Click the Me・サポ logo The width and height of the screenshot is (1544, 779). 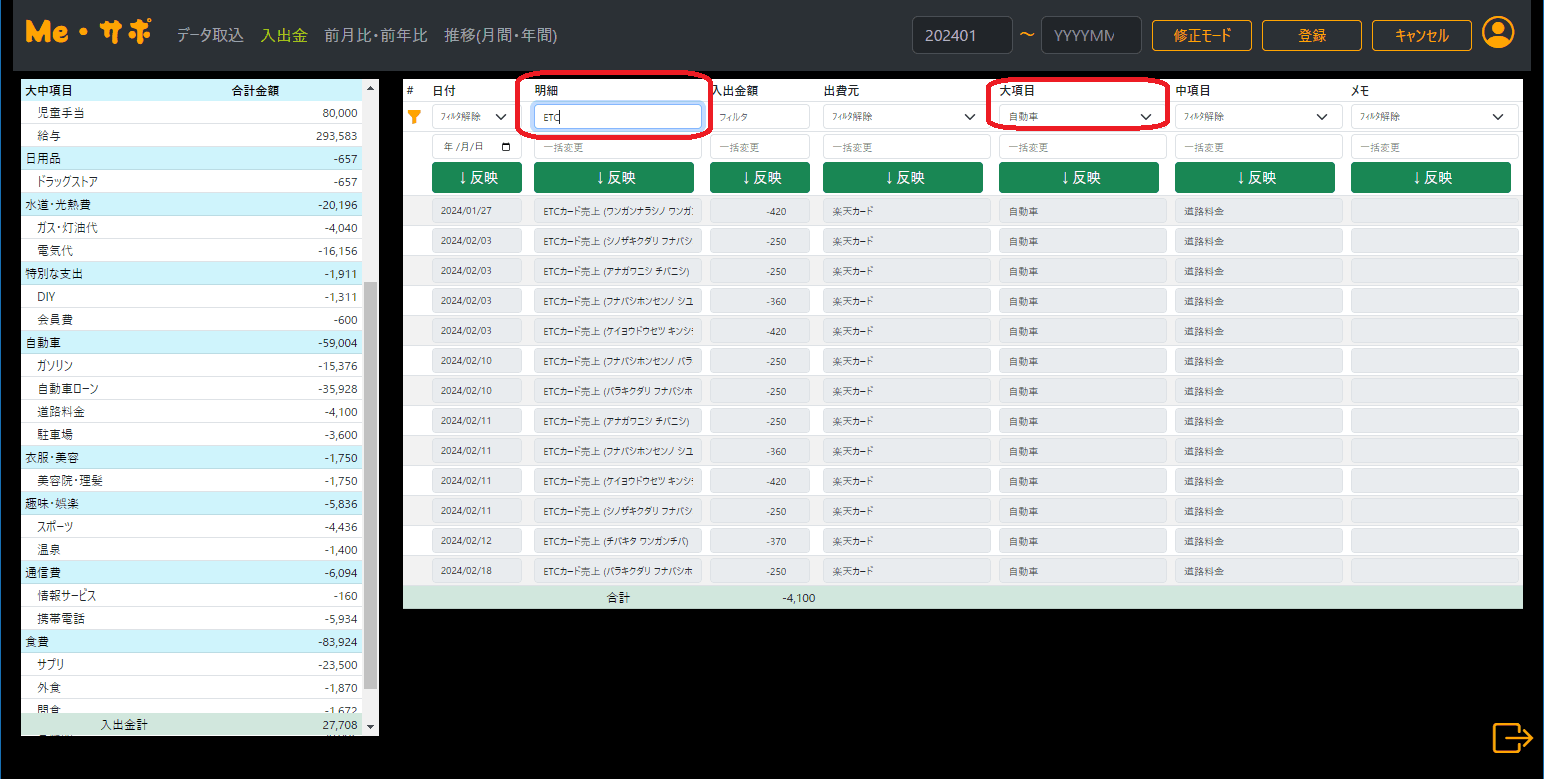coord(88,33)
